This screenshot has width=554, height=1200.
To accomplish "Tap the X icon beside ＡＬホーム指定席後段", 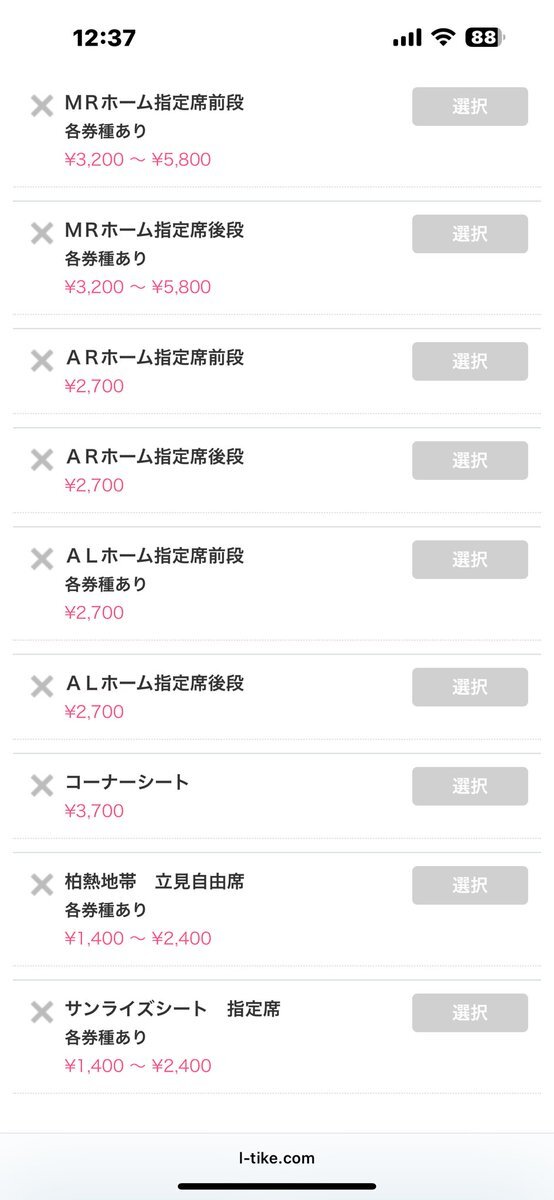I will 41,687.
